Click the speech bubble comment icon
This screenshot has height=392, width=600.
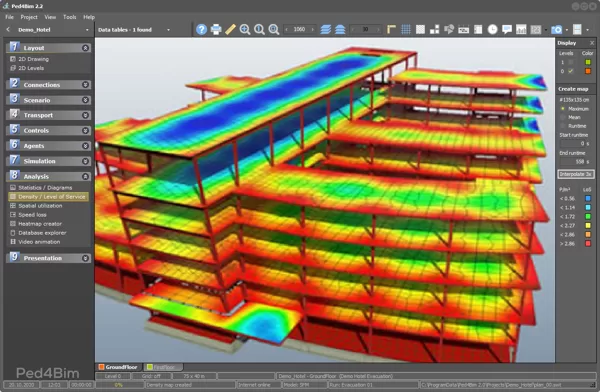point(507,29)
